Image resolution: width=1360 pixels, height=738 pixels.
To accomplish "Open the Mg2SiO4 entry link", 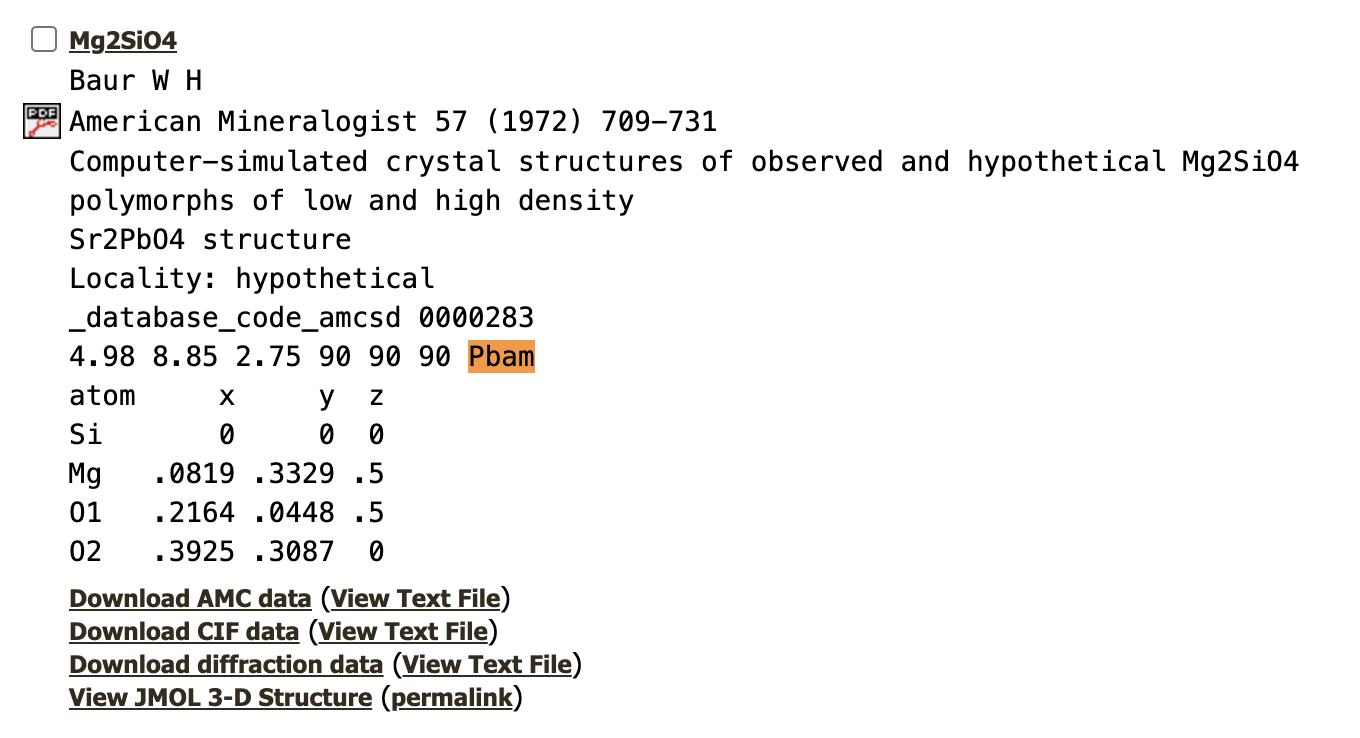I will tap(122, 41).
